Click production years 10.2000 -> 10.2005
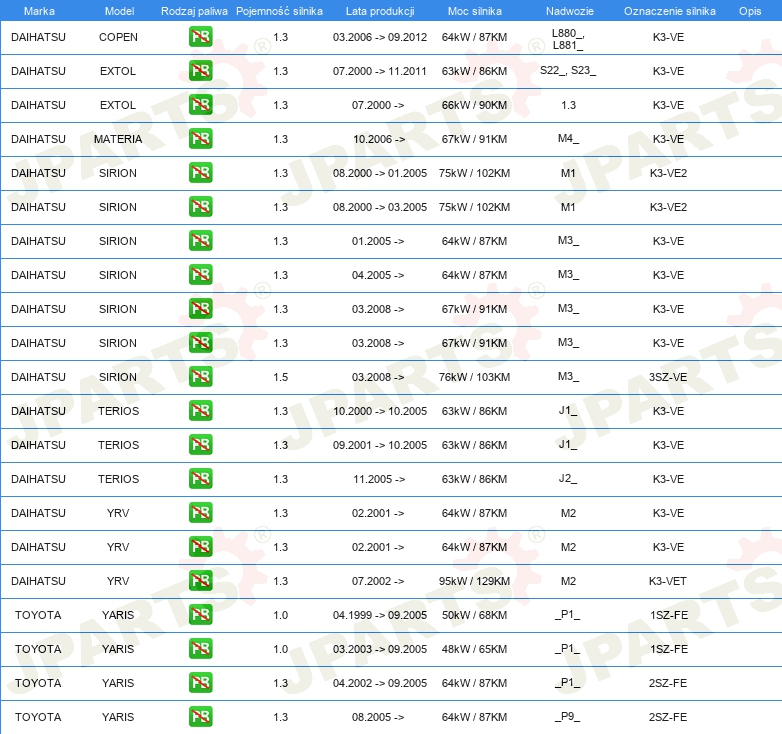 380,411
